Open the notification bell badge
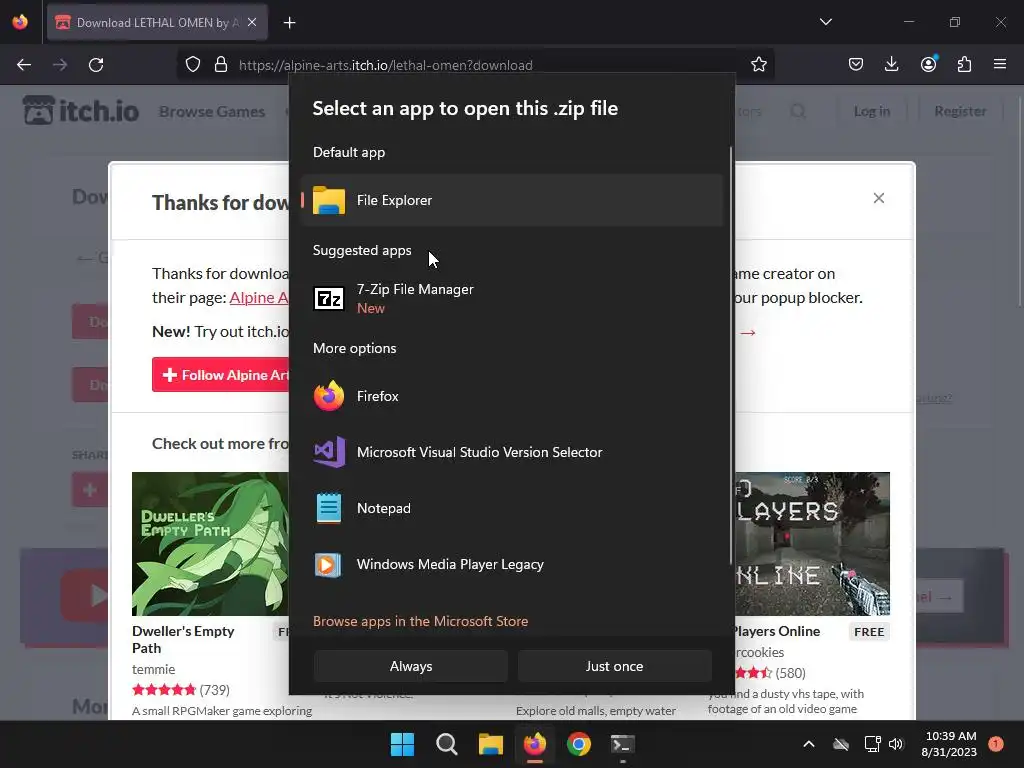The height and width of the screenshot is (768, 1024). tap(996, 743)
